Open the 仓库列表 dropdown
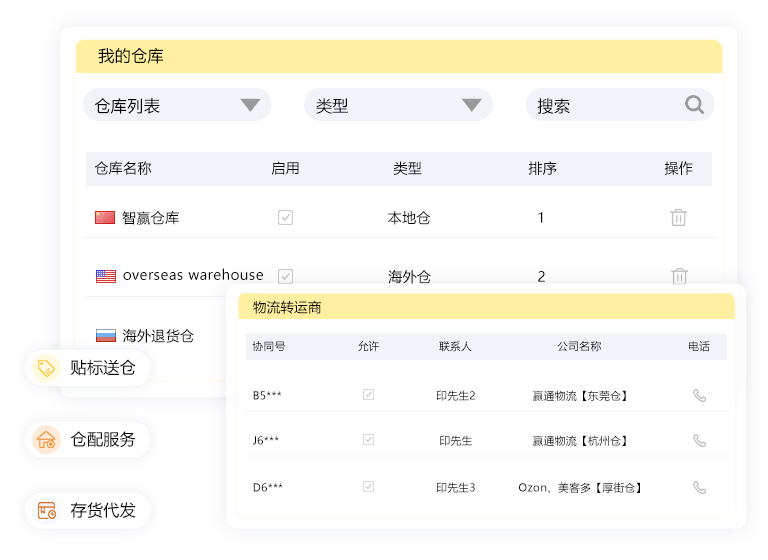Screen dimensions: 768x560 pos(177,105)
